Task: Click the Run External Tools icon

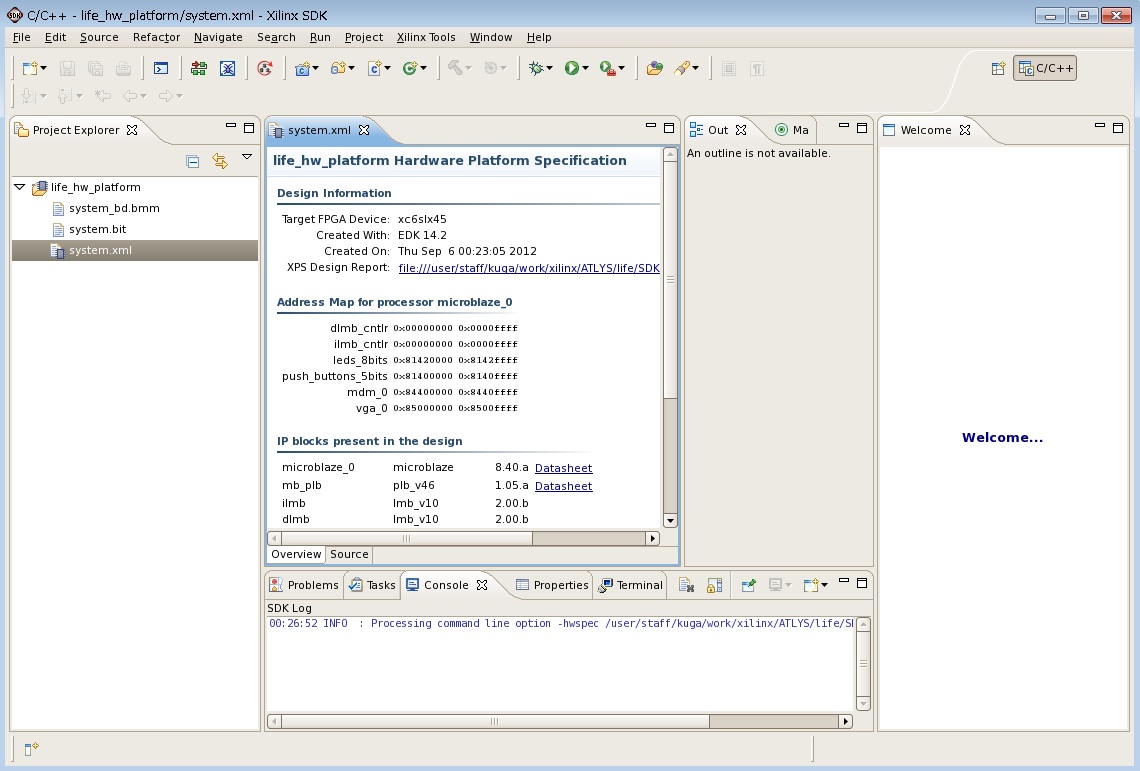Action: coord(607,68)
